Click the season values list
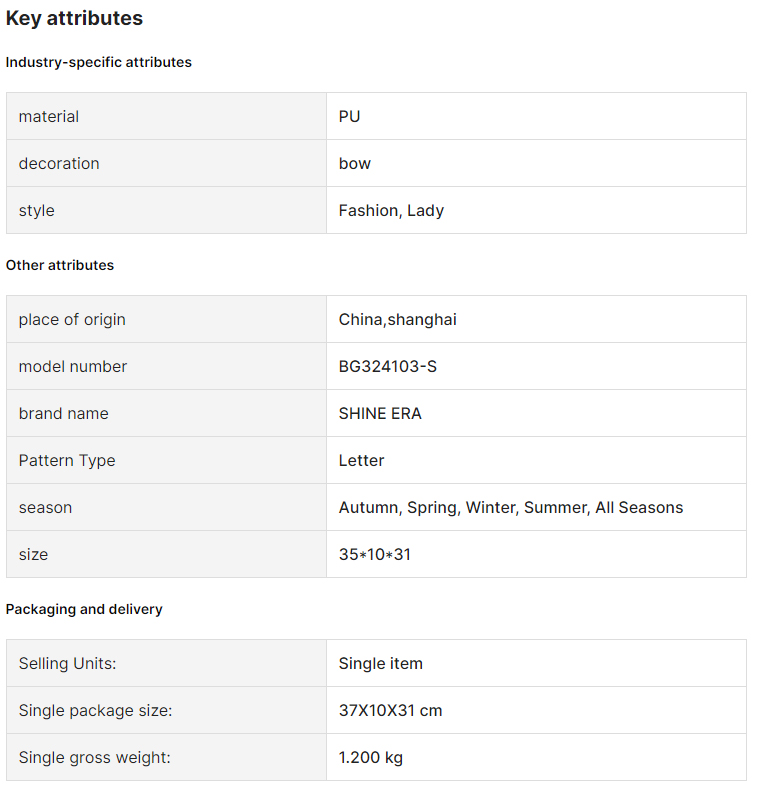Image resolution: width=760 pixels, height=786 pixels. click(x=511, y=508)
